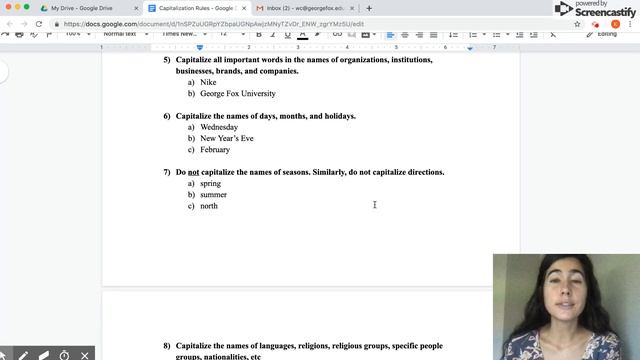Image resolution: width=640 pixels, height=360 pixels.
Task: Click the left indent ruler marker
Action: tap(200, 48)
